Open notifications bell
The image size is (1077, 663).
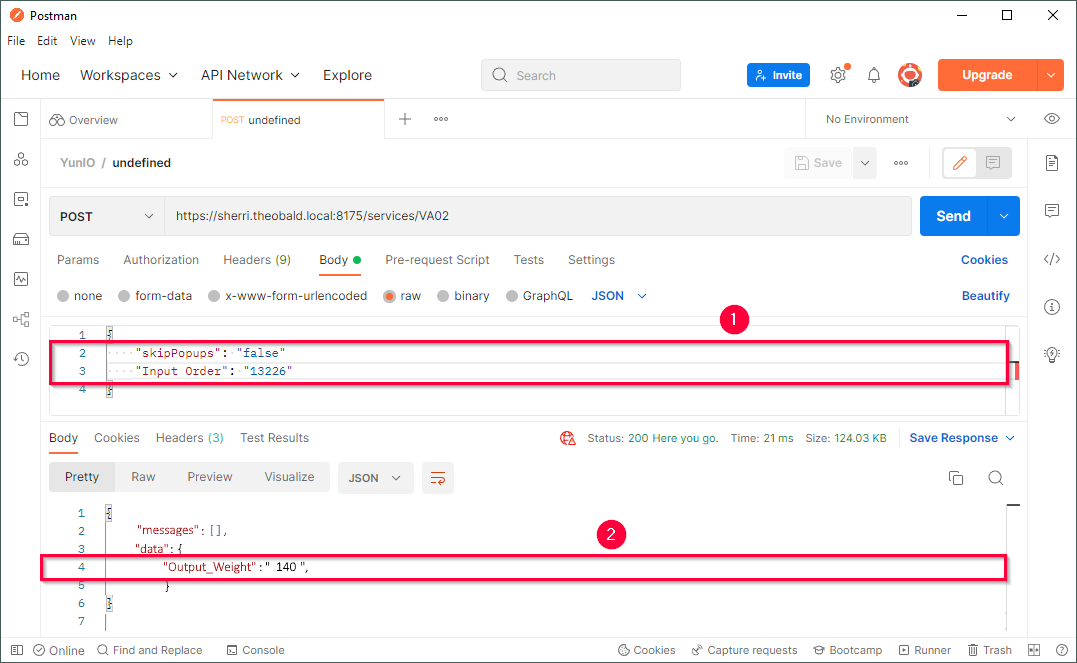(874, 75)
